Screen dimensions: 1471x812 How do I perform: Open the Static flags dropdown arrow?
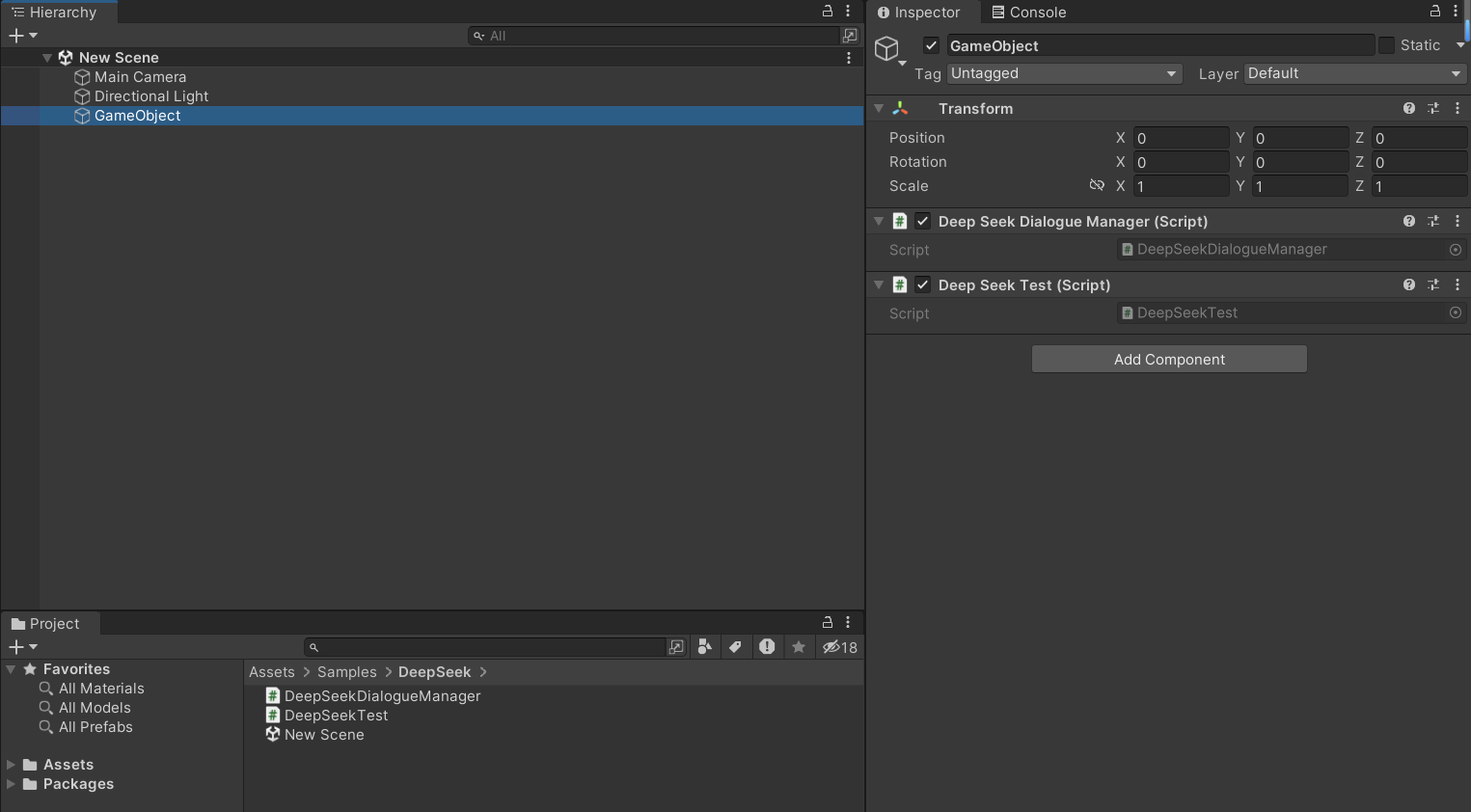click(1460, 45)
